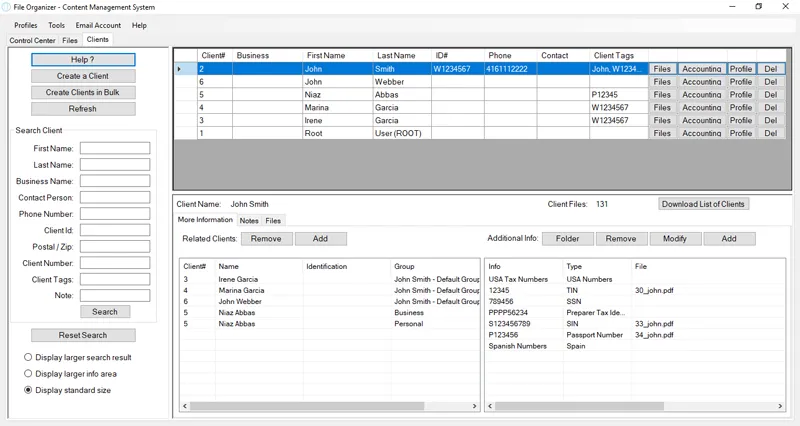The width and height of the screenshot is (800, 426).
Task: Click the Additional Info Add button
Action: (x=729, y=239)
